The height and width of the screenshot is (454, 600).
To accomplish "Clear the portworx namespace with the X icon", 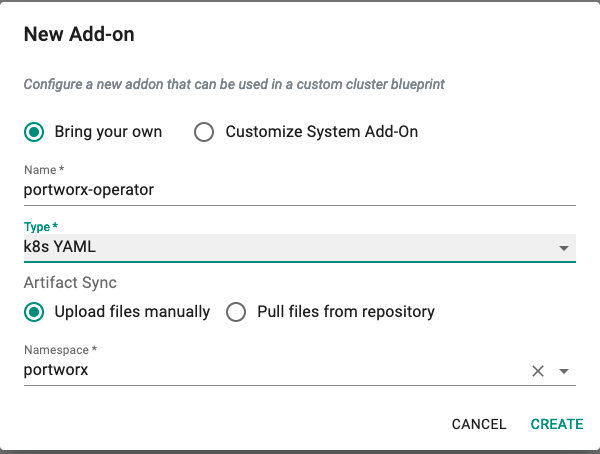I will pyautogui.click(x=538, y=371).
